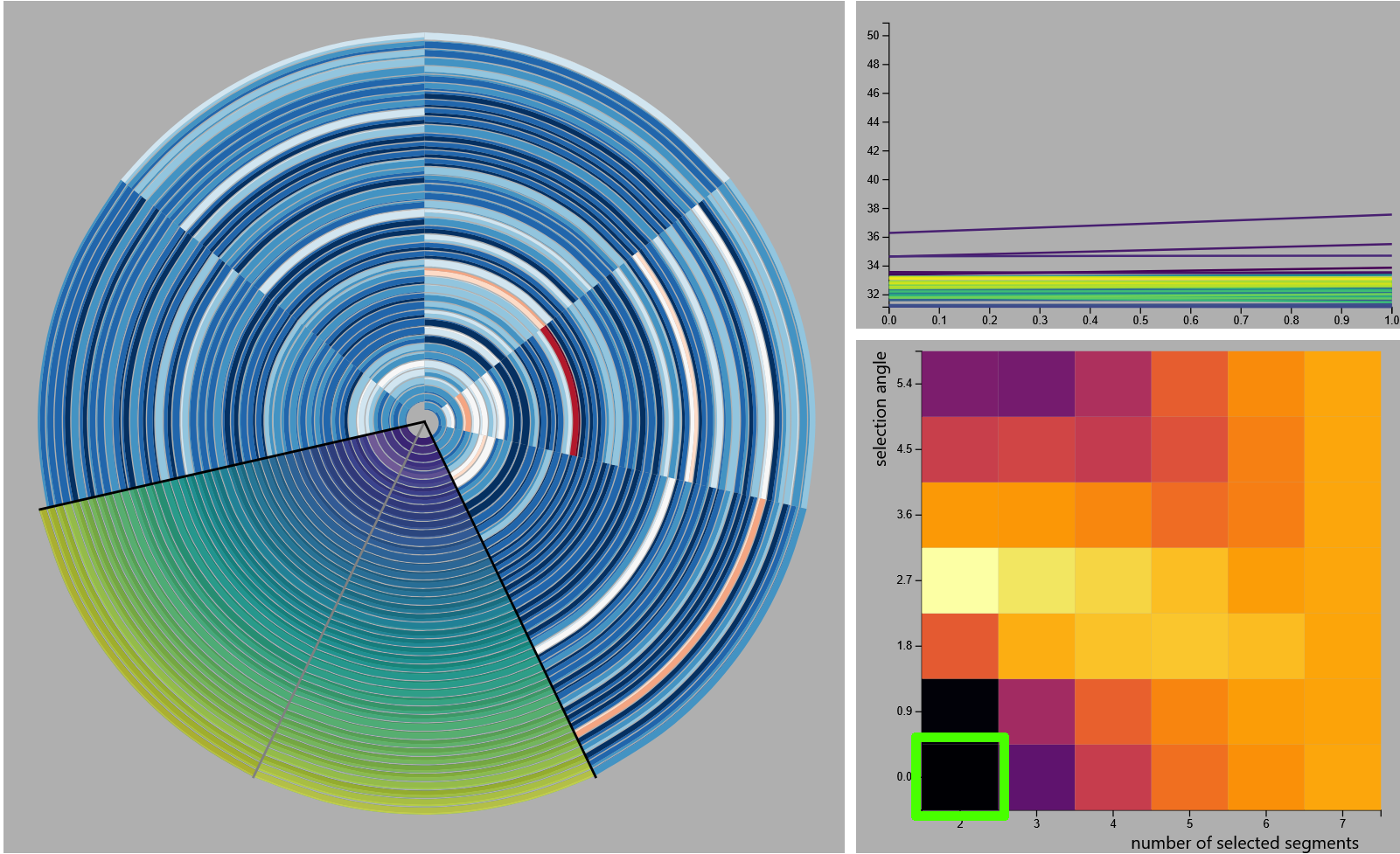
Task: Select the topmost purple line in line chart
Action: (1137, 224)
